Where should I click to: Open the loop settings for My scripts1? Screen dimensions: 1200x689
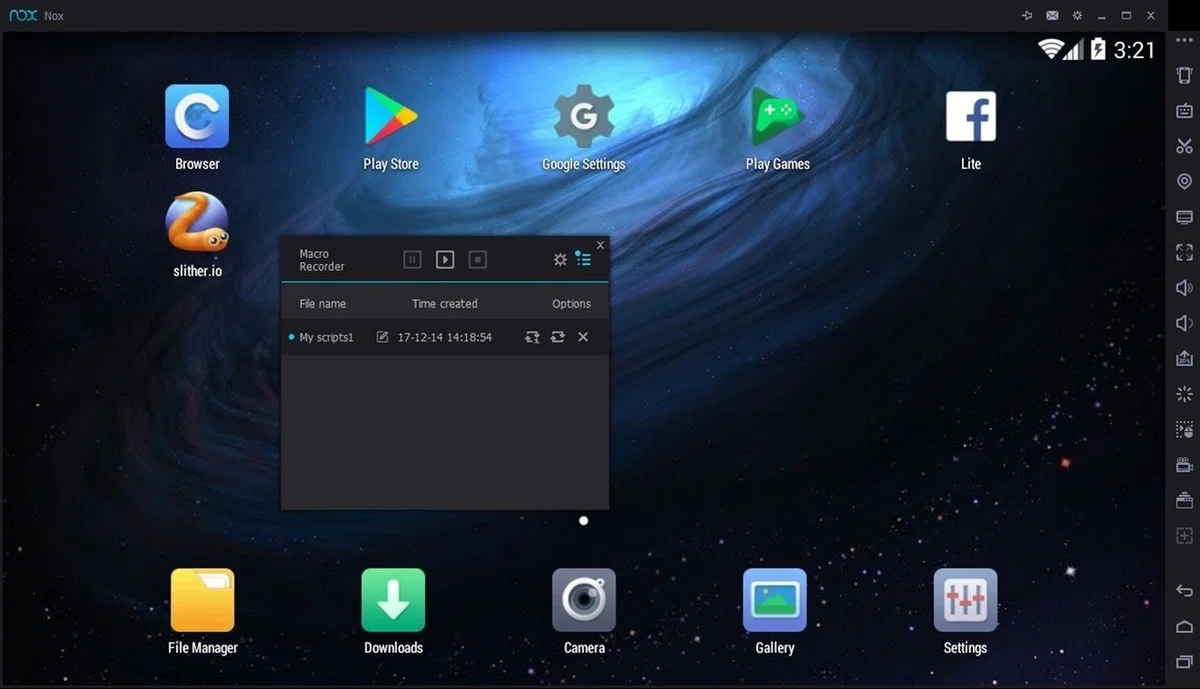[532, 337]
